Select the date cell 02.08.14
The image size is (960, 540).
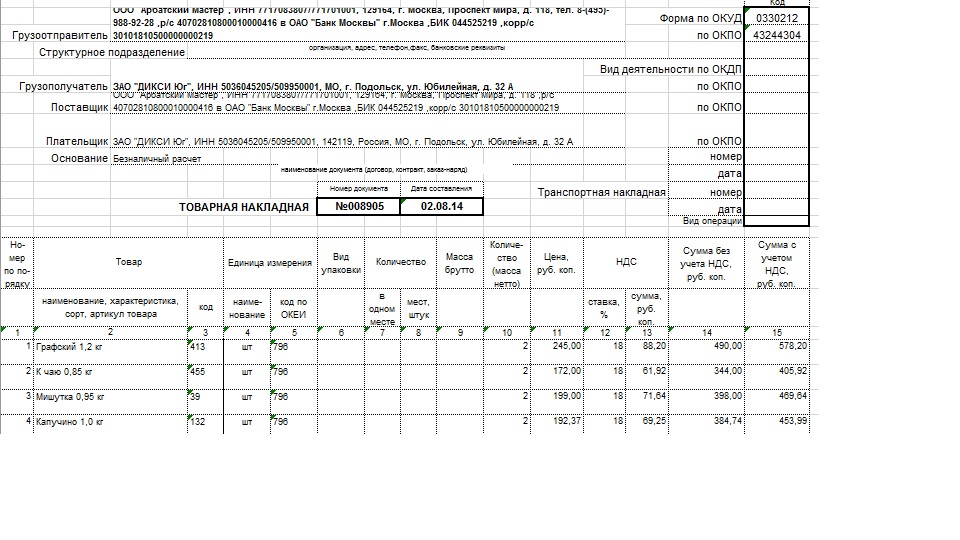click(441, 206)
